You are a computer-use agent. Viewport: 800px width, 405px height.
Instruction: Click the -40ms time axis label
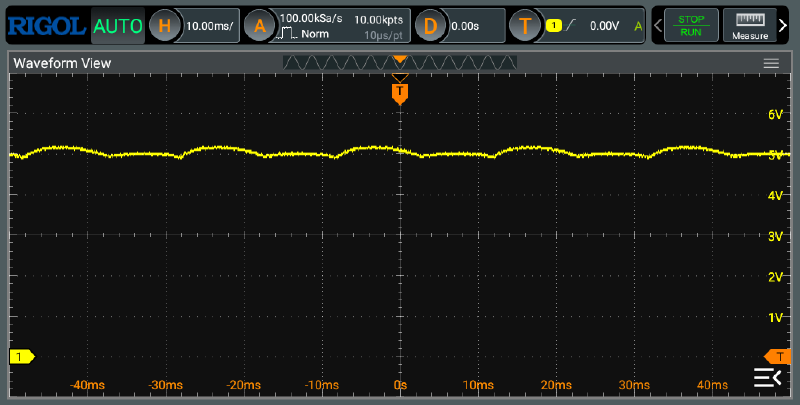[x=87, y=385]
